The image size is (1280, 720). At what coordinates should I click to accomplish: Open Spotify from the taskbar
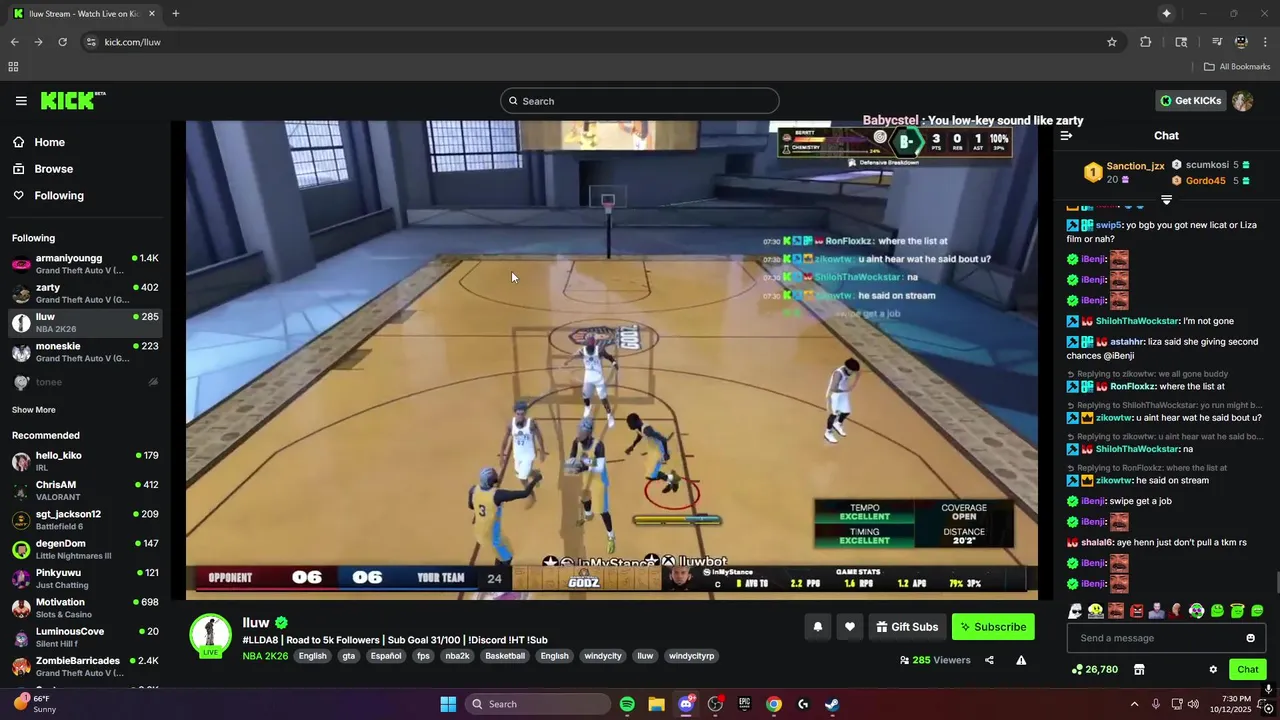(627, 704)
